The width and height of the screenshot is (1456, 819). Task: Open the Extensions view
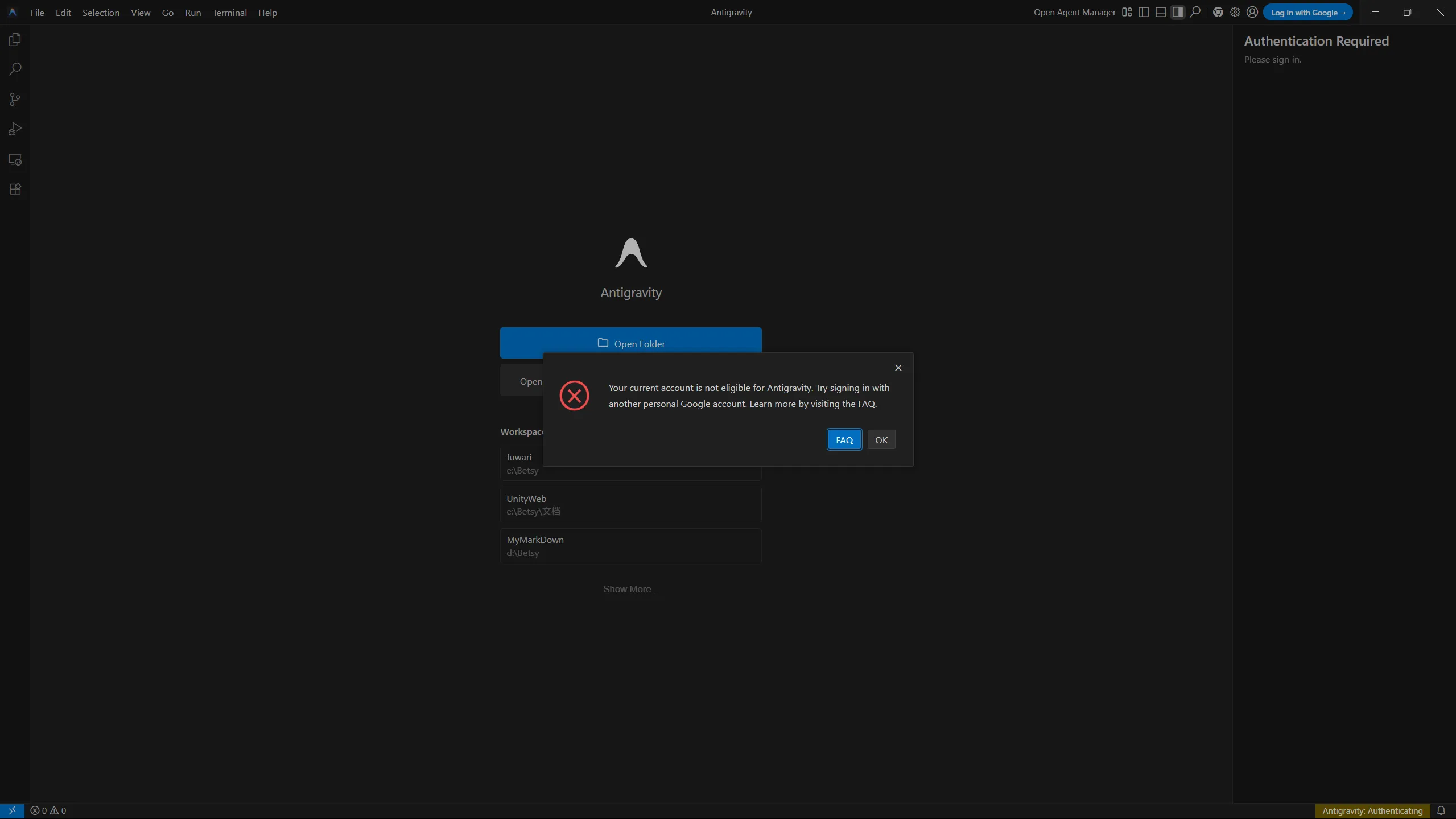tap(15, 190)
